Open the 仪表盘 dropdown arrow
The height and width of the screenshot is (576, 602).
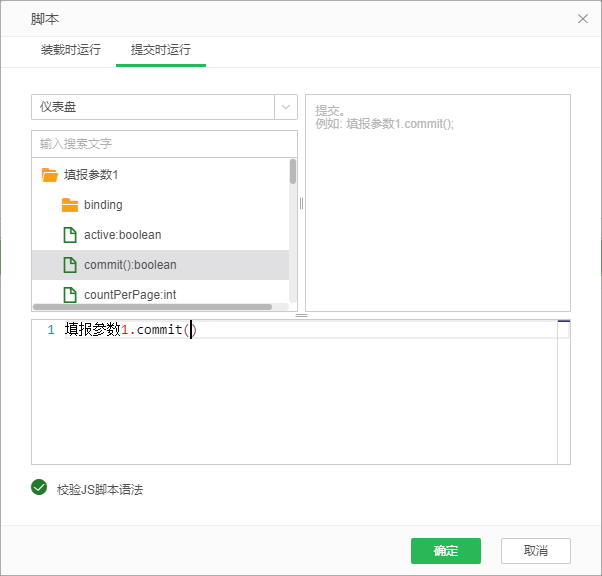(285, 107)
